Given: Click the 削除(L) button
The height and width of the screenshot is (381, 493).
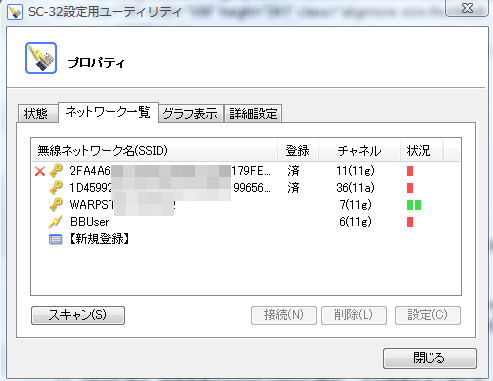Looking at the screenshot, I should click(x=354, y=315).
